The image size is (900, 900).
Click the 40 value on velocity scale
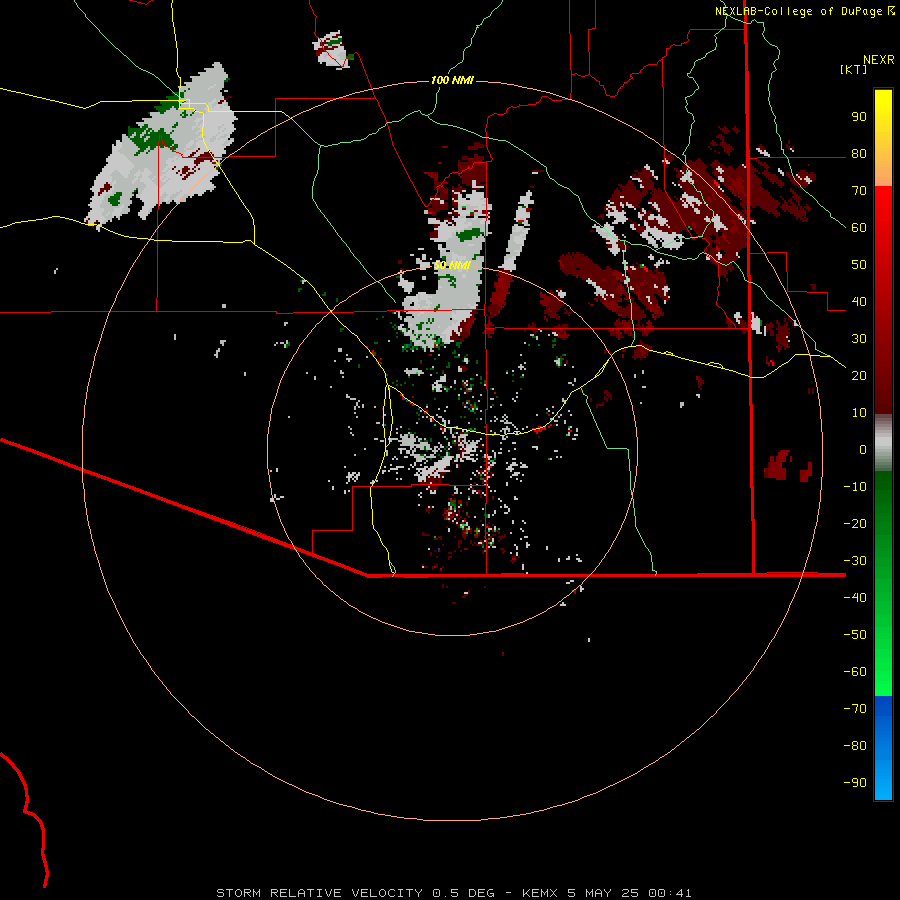pyautogui.click(x=859, y=301)
